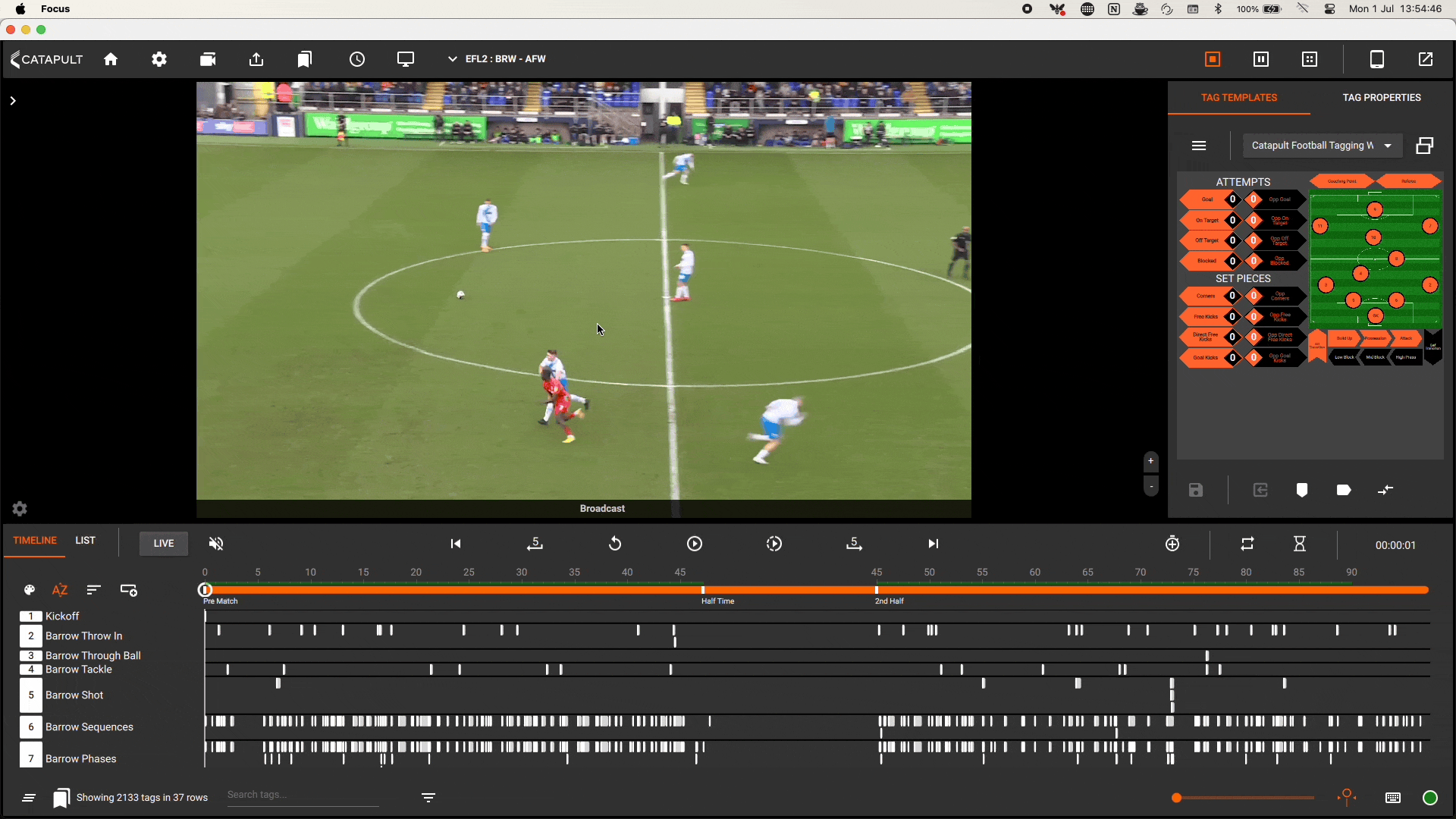Image resolution: width=1456 pixels, height=819 pixels.
Task: Select player 11 on the pitch diagram
Action: pyautogui.click(x=1320, y=226)
